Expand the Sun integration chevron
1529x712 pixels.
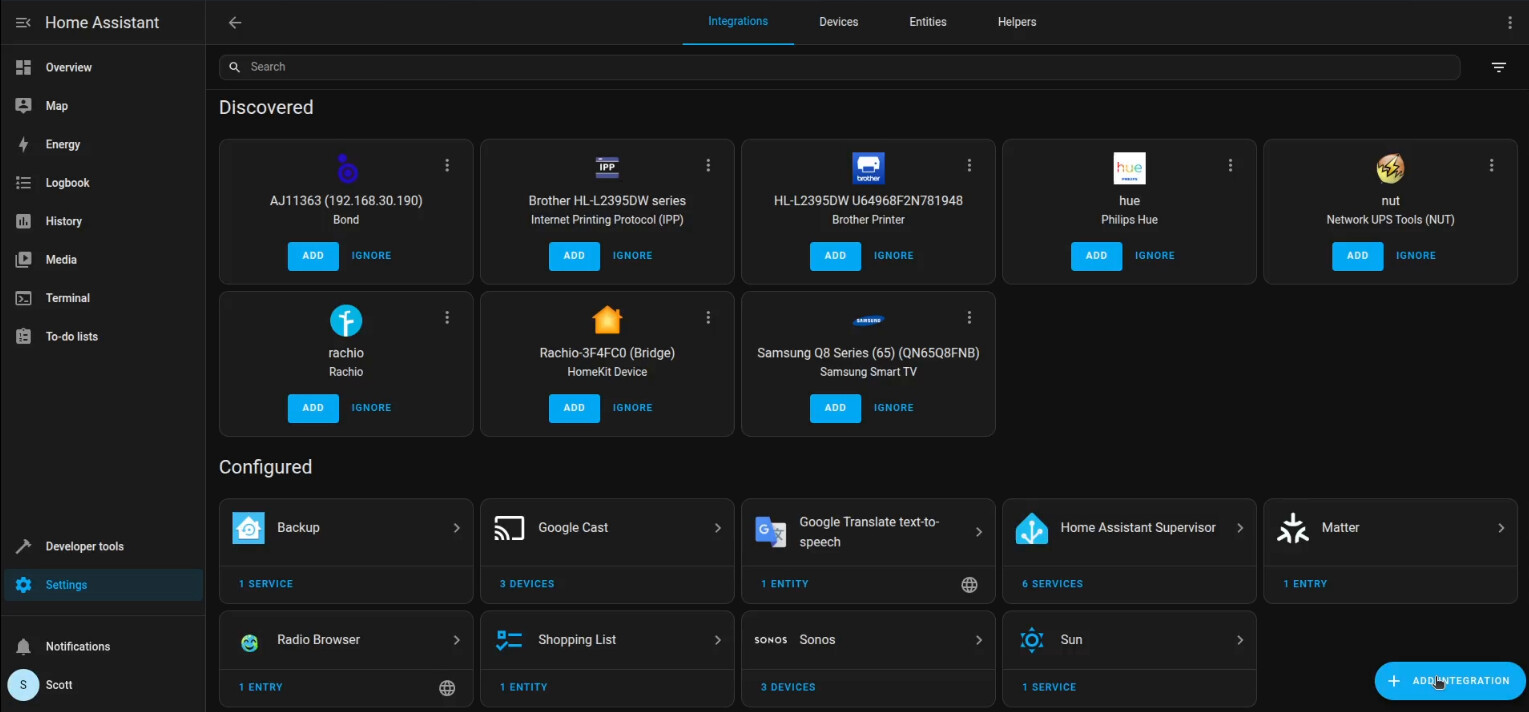(x=1240, y=639)
